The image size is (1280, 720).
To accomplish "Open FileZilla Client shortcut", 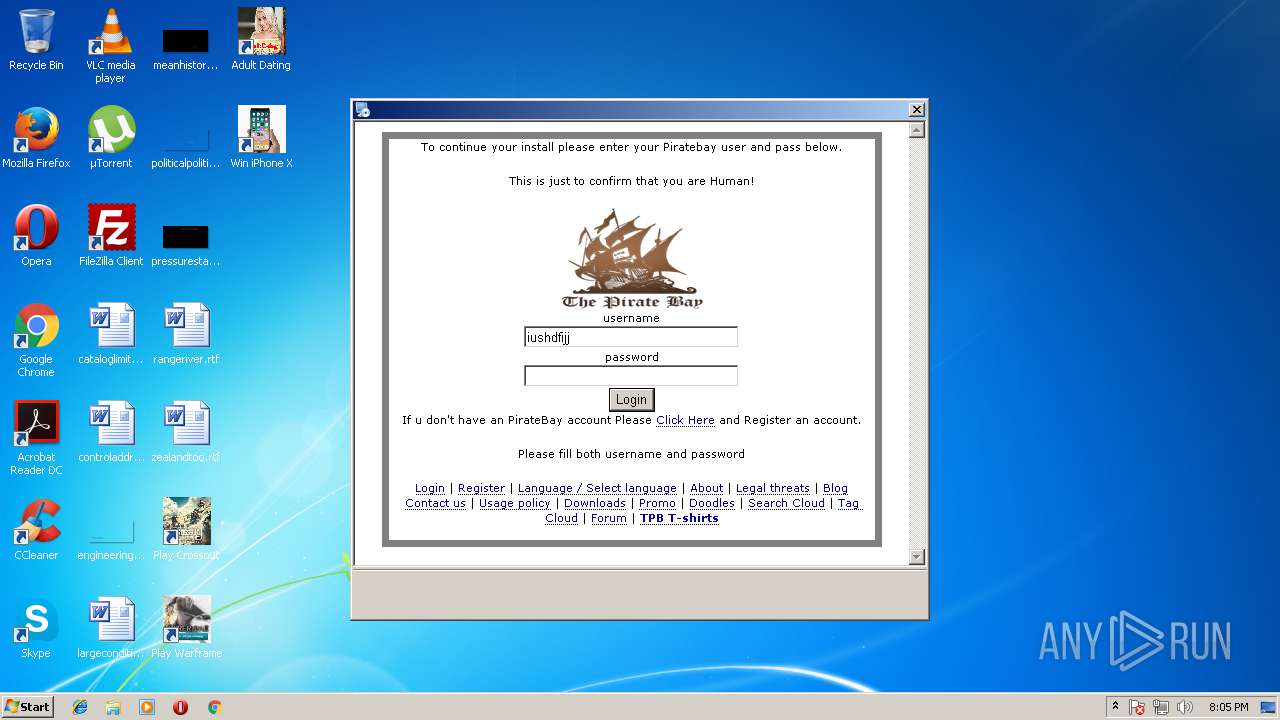I will [x=110, y=236].
